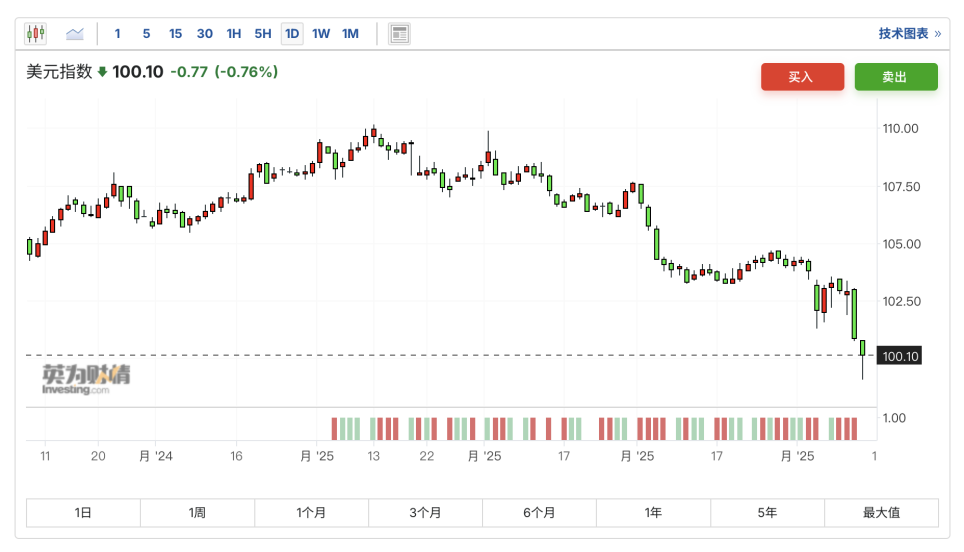Viewport: 964px width, 552px height.
Task: Select the 3个月 time range tab
Action: pos(425,513)
